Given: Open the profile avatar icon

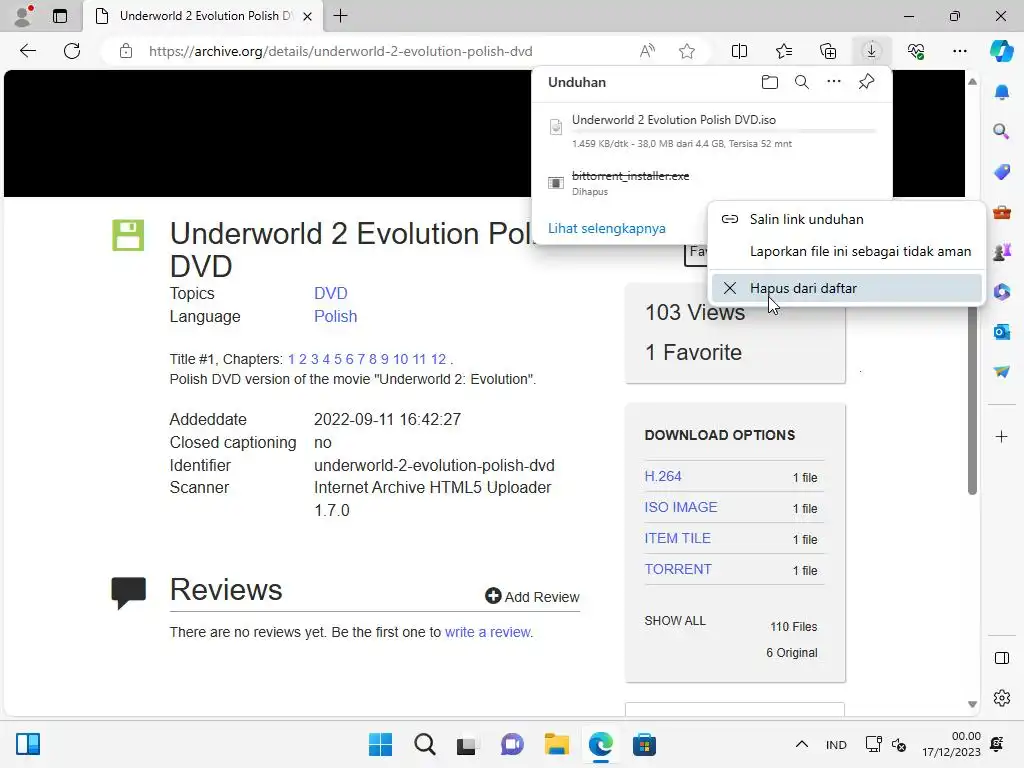Looking at the screenshot, I should [x=23, y=16].
